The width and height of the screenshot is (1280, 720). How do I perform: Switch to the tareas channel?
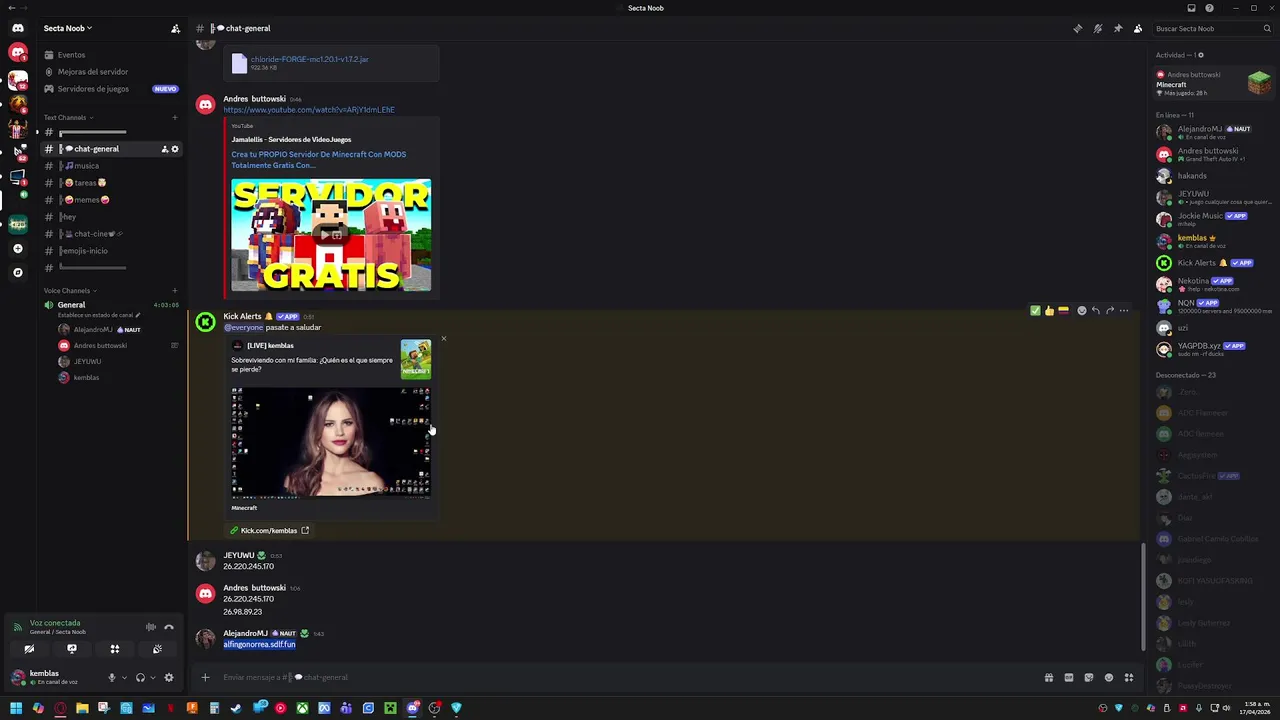[111, 183]
